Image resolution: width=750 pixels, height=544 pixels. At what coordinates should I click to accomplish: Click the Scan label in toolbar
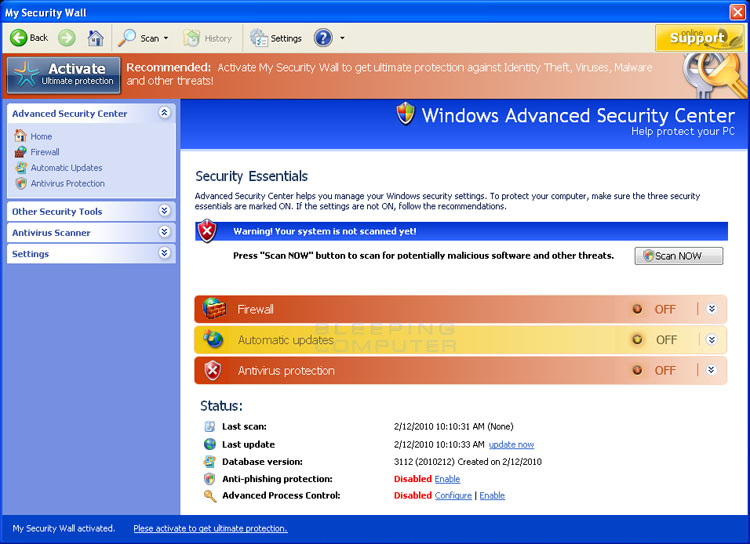pos(150,38)
